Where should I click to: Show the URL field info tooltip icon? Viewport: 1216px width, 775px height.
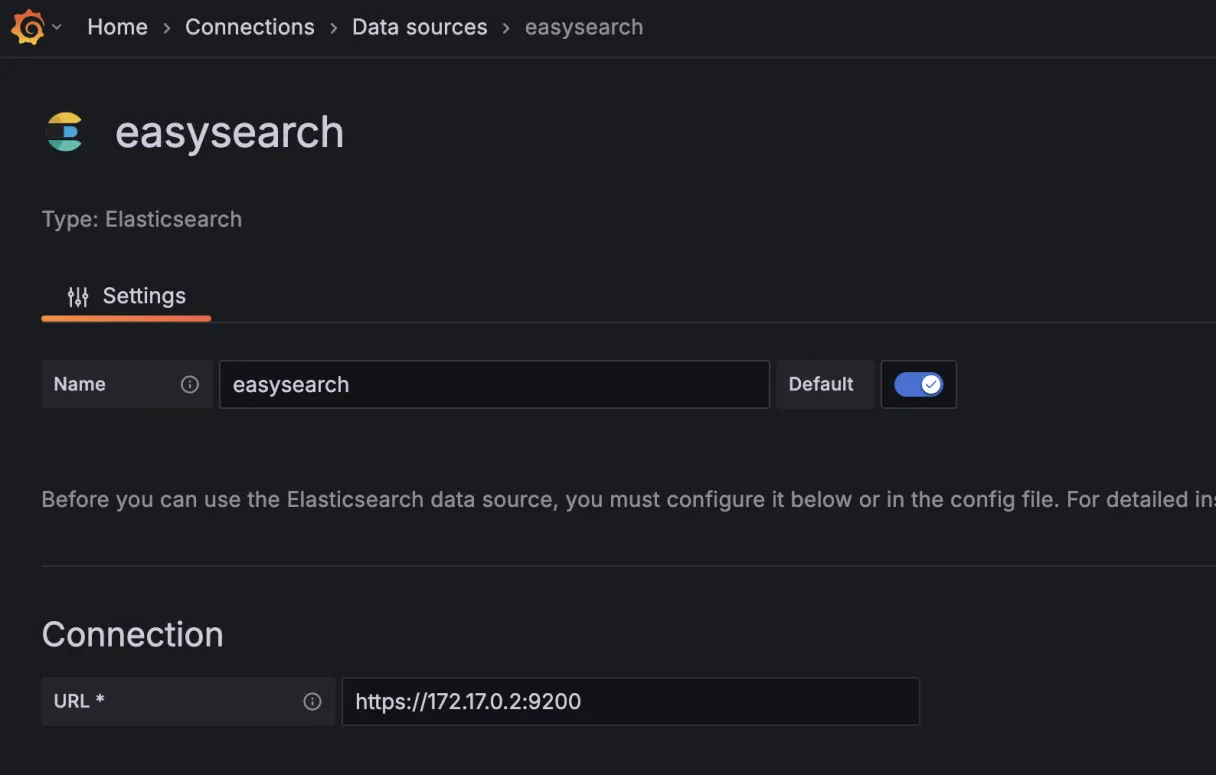coord(312,701)
